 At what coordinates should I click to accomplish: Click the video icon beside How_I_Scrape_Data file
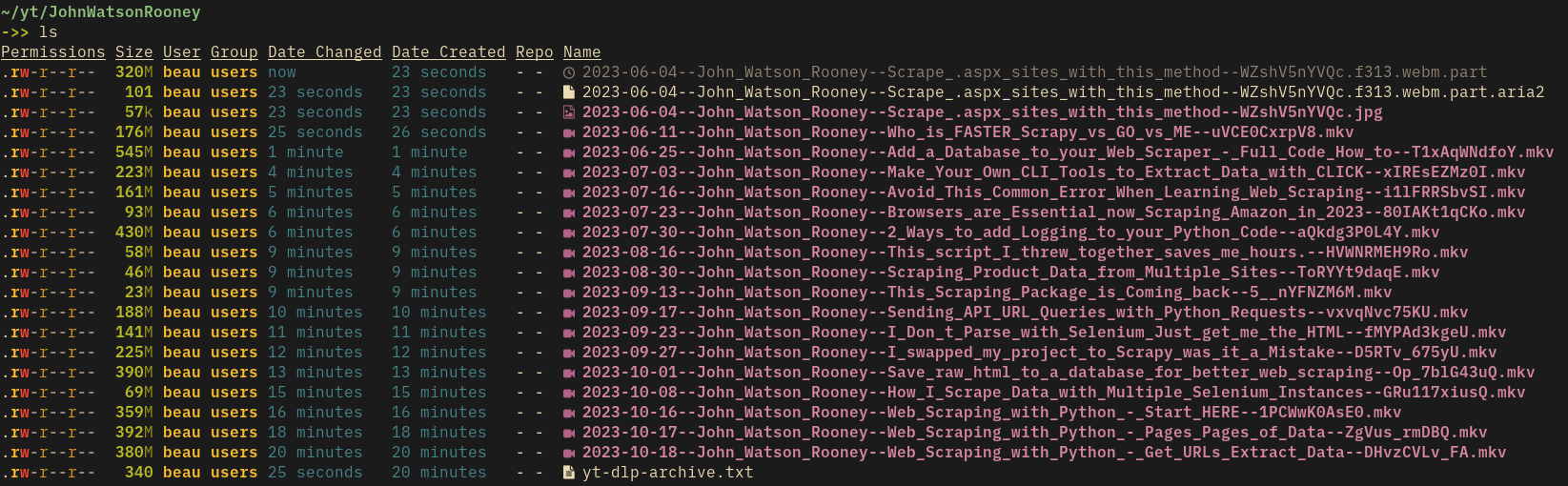click(569, 393)
